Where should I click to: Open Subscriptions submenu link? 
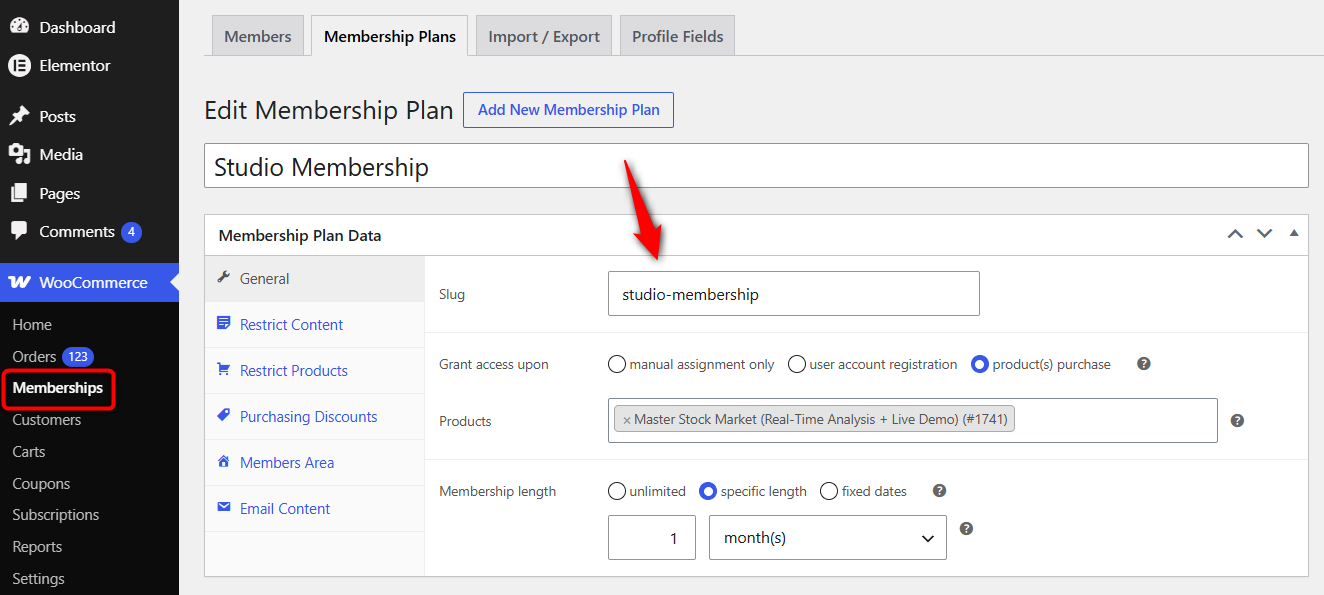[56, 515]
